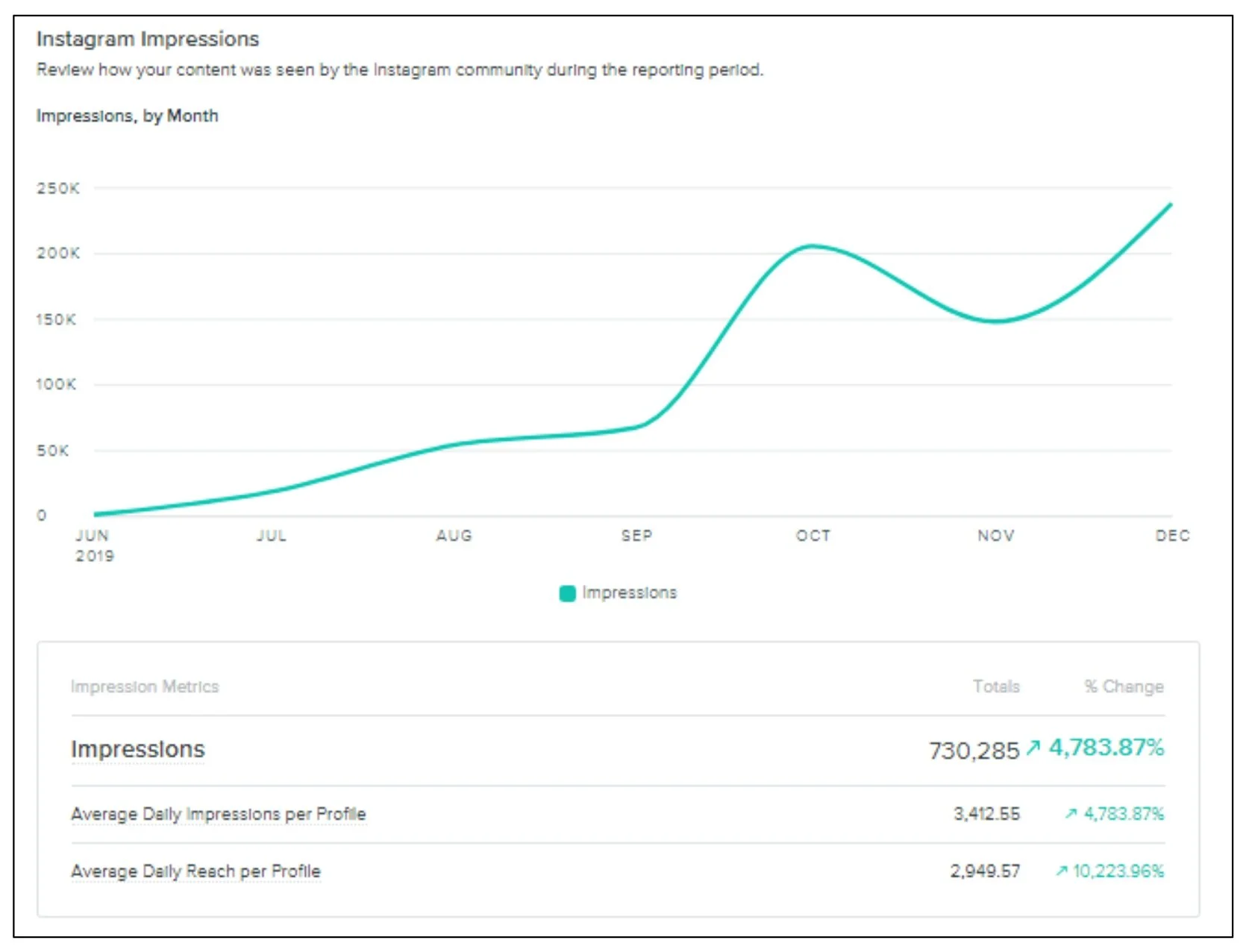Click the % Change column header
The height and width of the screenshot is (952, 1246).
click(1124, 686)
